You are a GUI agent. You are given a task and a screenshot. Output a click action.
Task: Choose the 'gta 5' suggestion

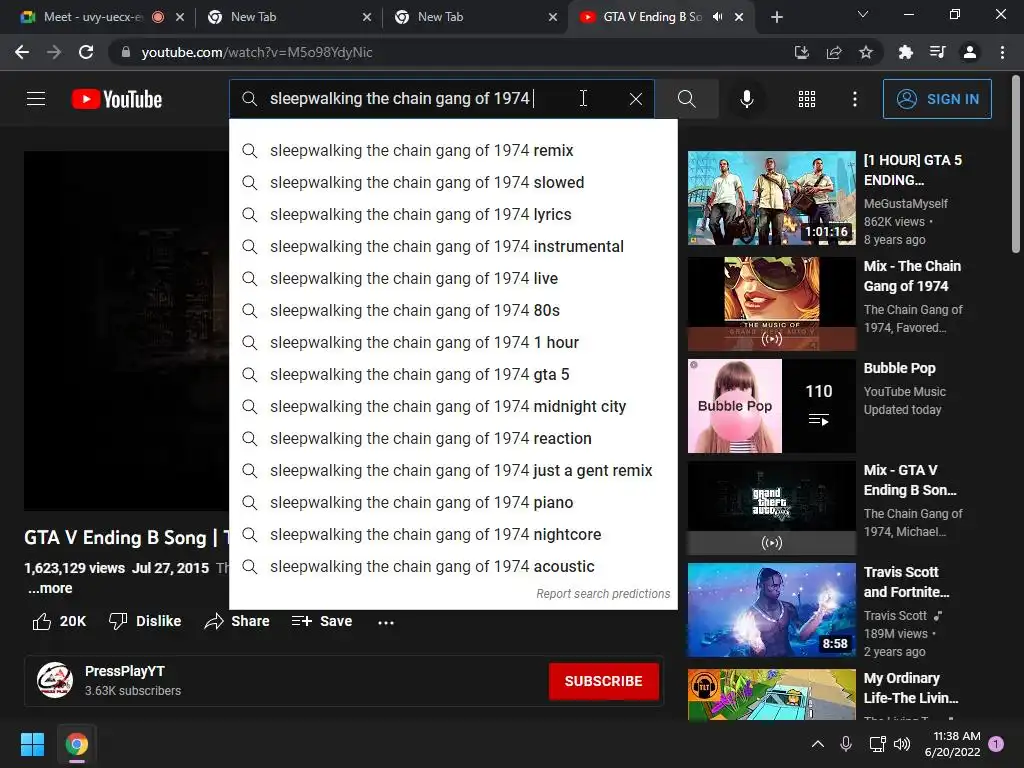tap(453, 374)
